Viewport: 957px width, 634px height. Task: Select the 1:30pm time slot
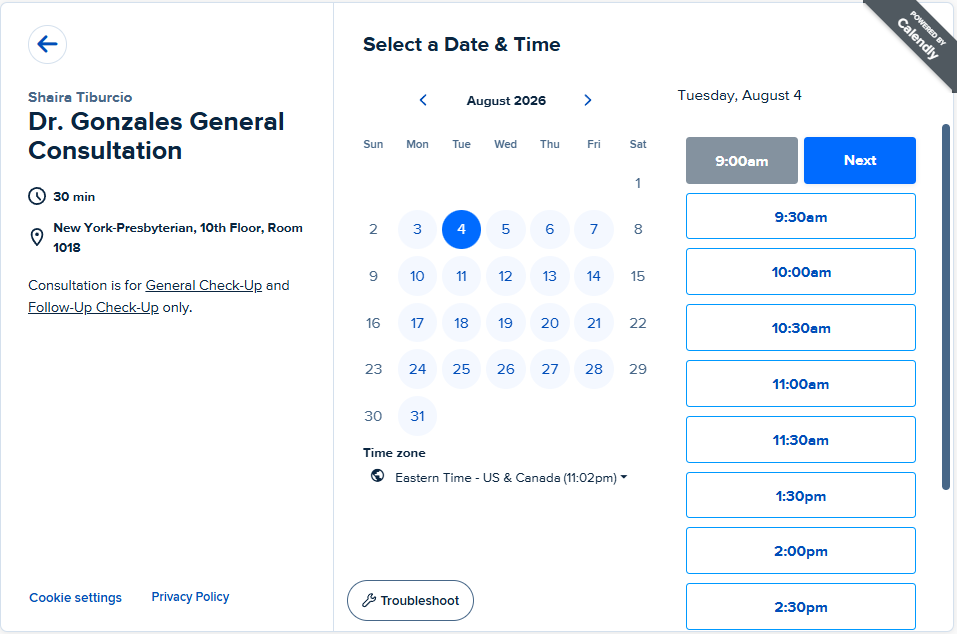click(x=801, y=495)
